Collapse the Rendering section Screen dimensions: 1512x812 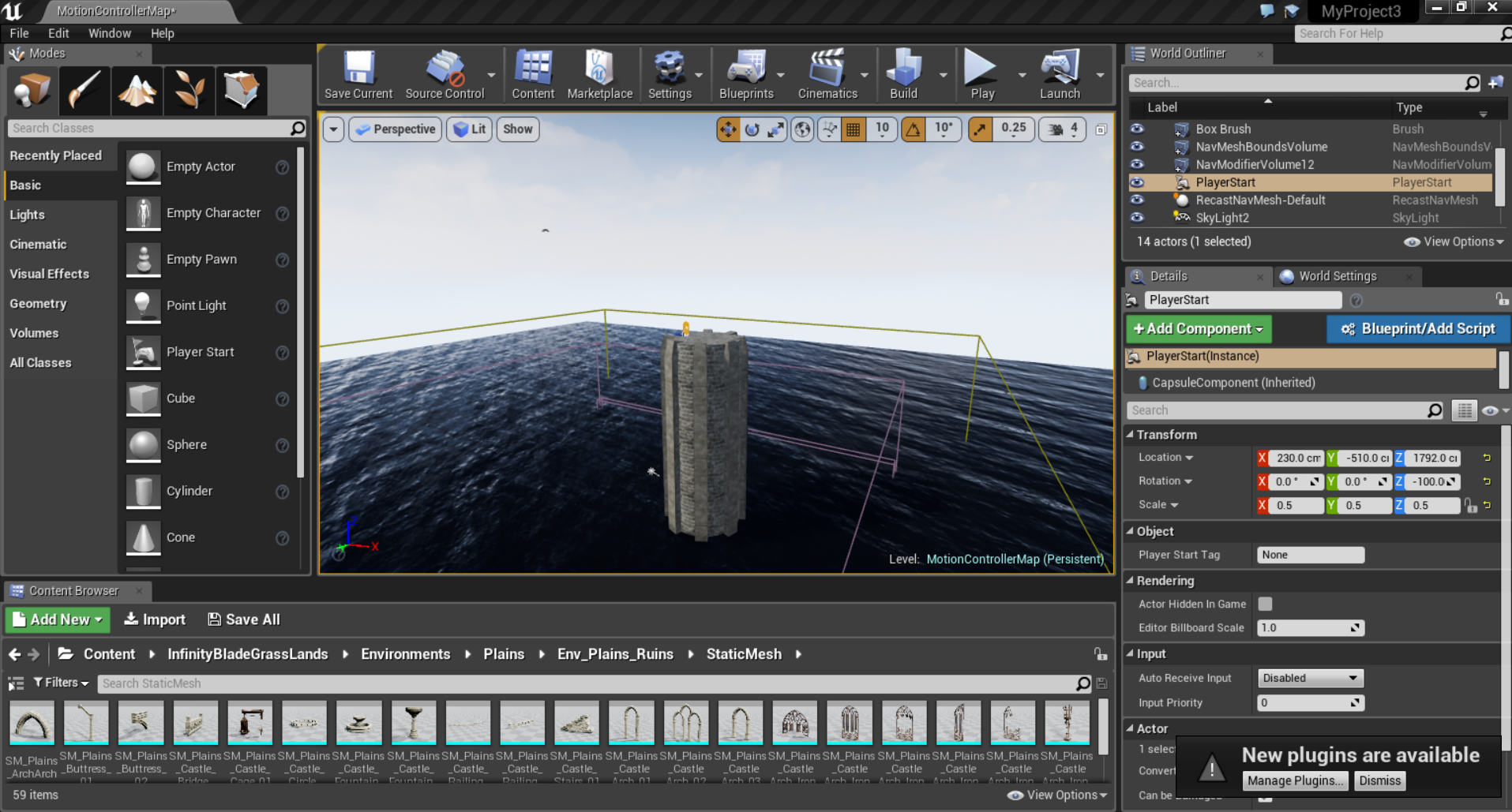click(1130, 581)
